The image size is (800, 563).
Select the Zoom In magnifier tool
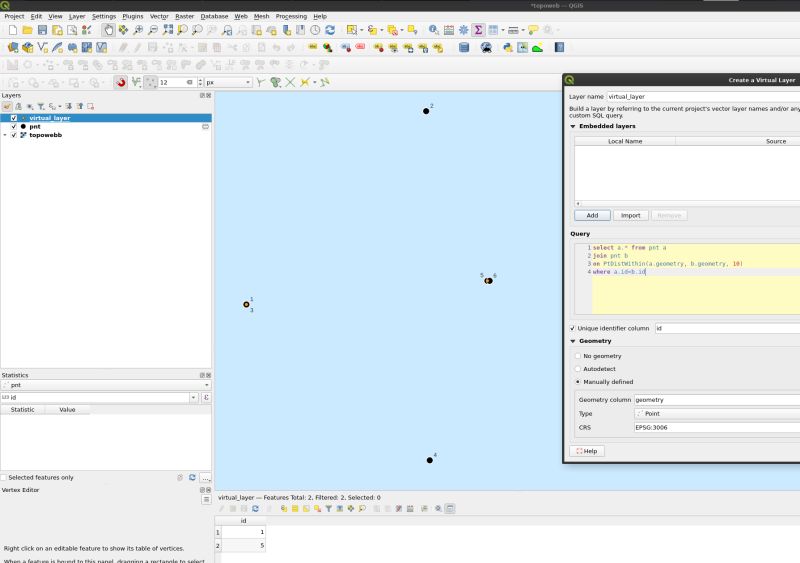[138, 30]
